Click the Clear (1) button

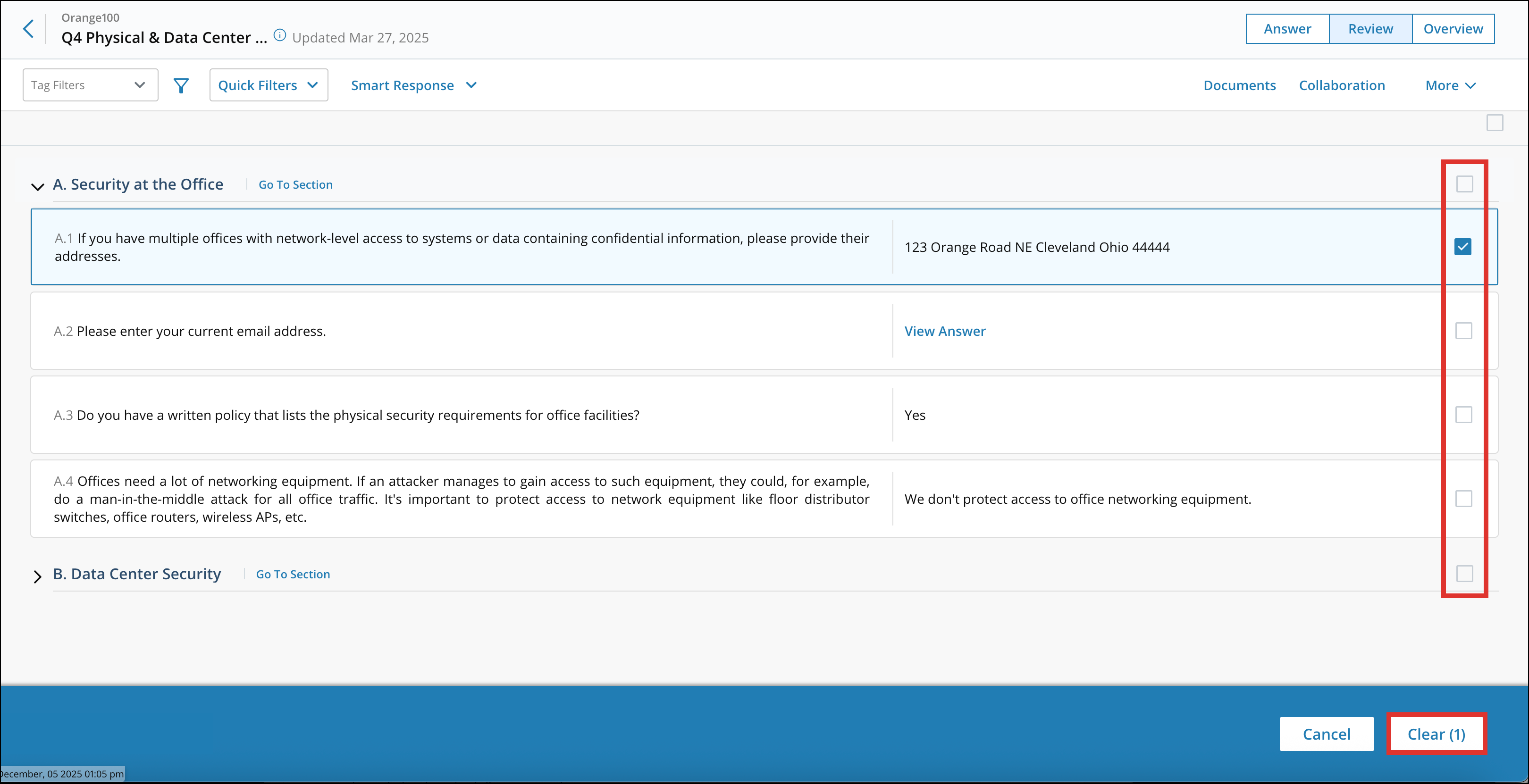click(1437, 734)
